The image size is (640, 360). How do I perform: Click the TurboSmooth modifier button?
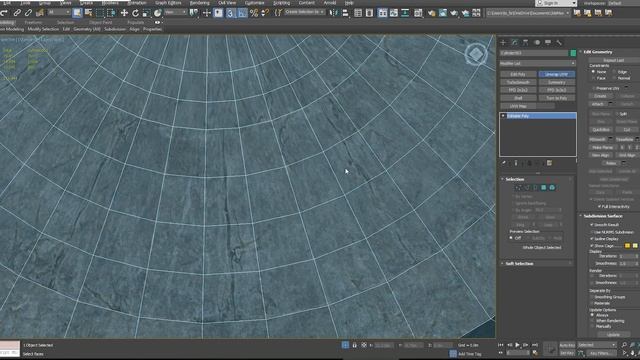click(518, 82)
